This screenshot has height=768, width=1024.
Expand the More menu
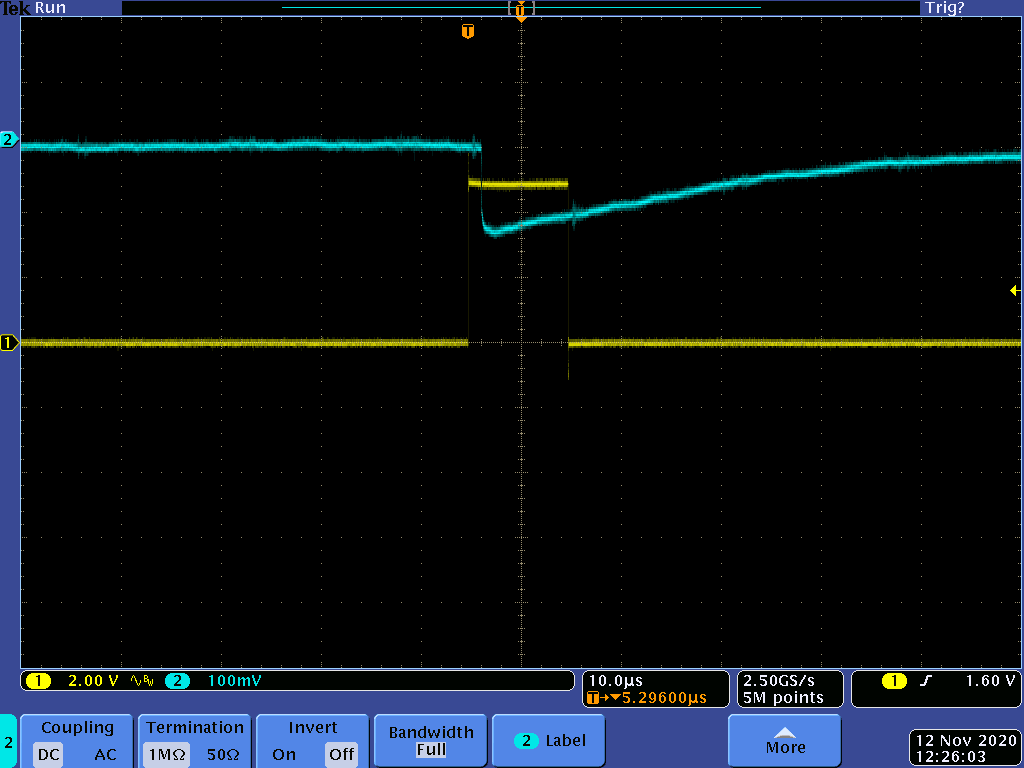(785, 741)
